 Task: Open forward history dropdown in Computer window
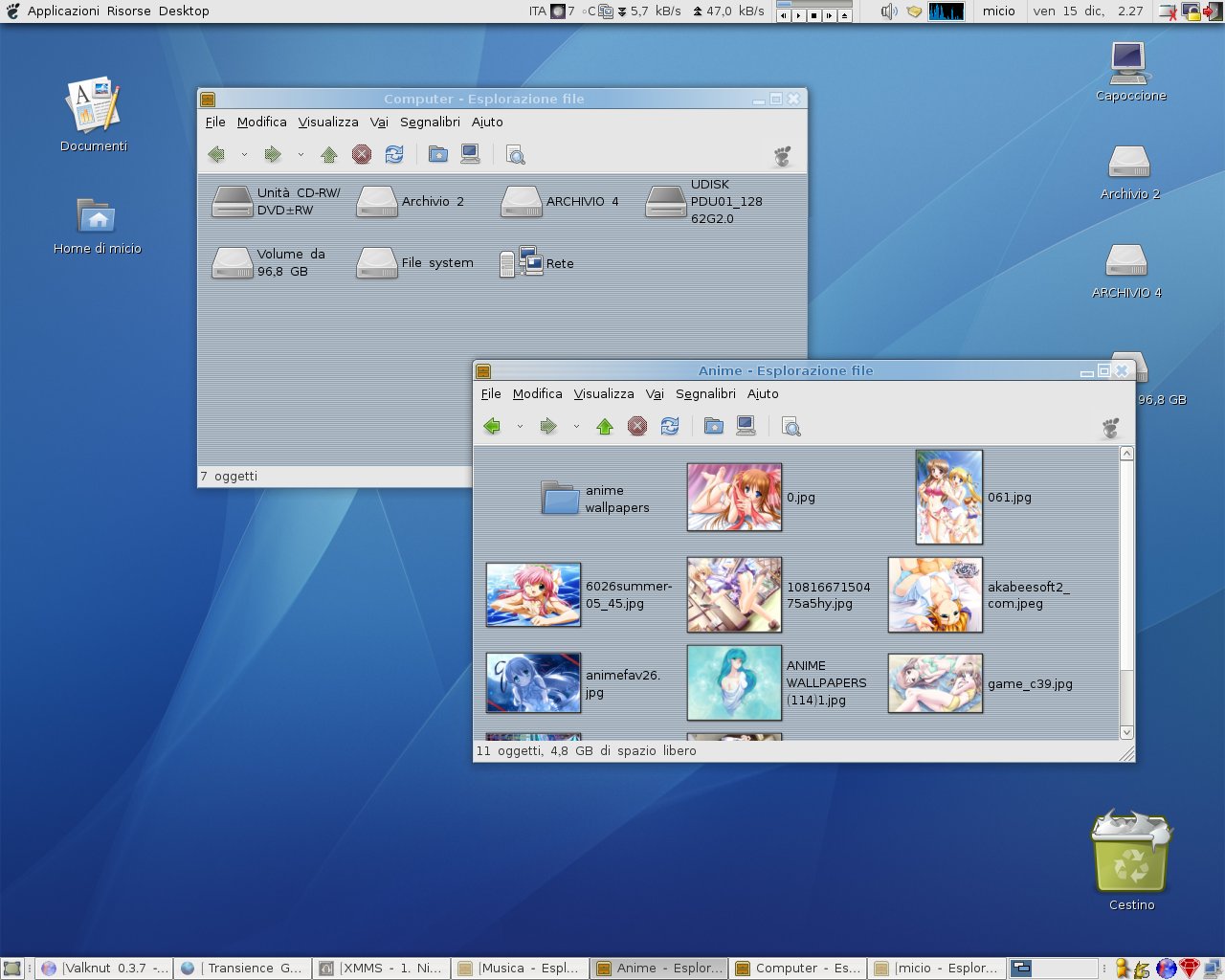point(301,155)
